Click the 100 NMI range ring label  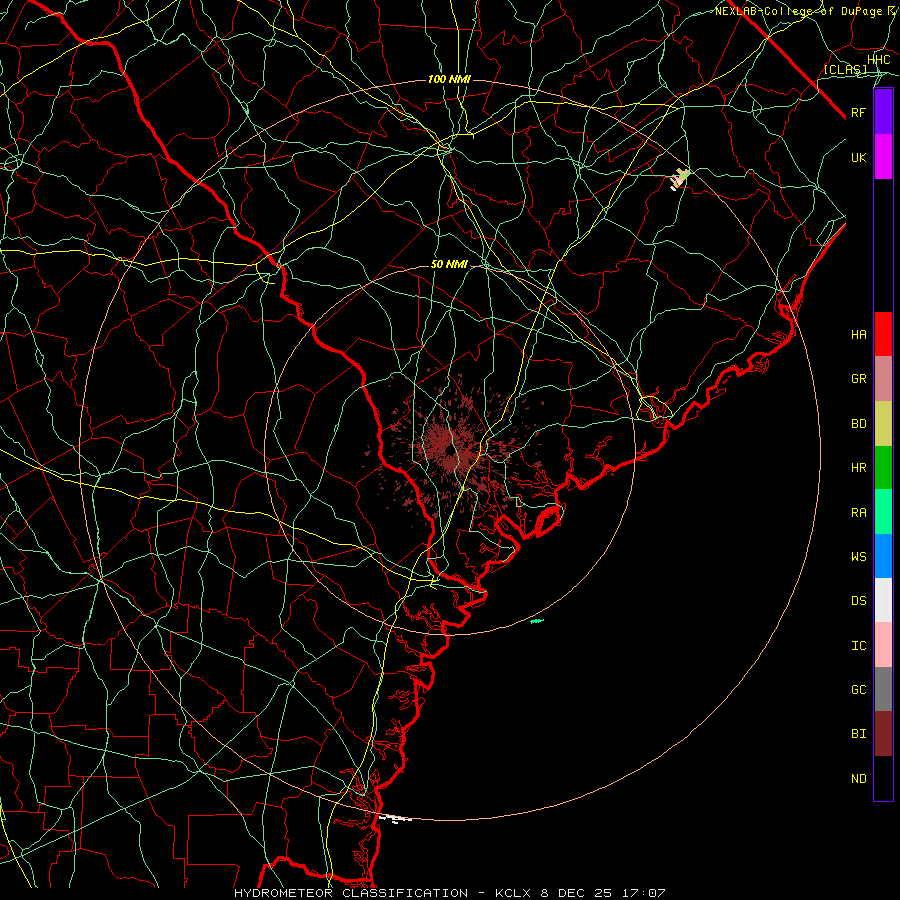coord(449,79)
